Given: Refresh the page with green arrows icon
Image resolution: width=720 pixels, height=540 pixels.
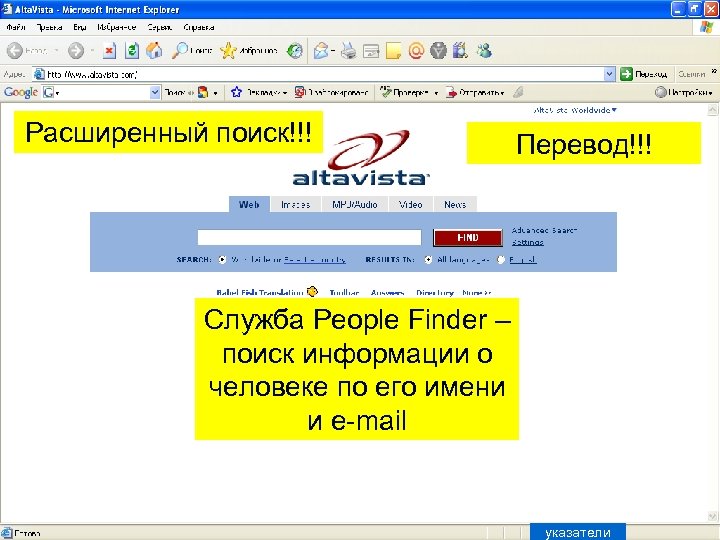Looking at the screenshot, I should 132,51.
